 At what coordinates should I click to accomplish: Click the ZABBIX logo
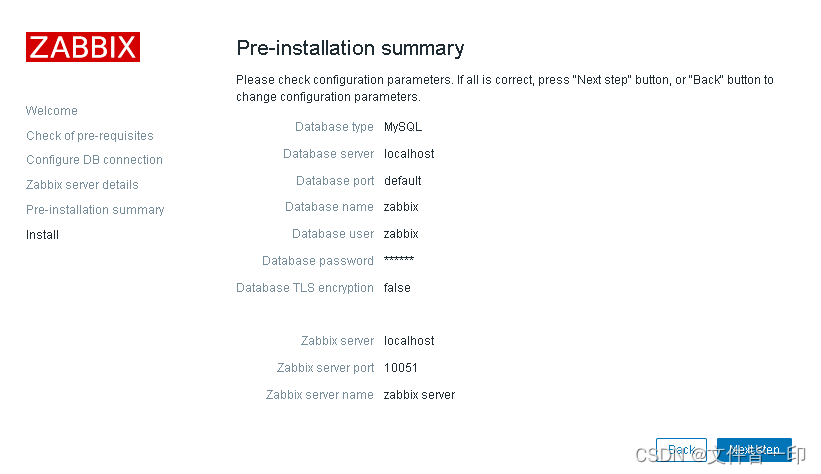[x=83, y=47]
